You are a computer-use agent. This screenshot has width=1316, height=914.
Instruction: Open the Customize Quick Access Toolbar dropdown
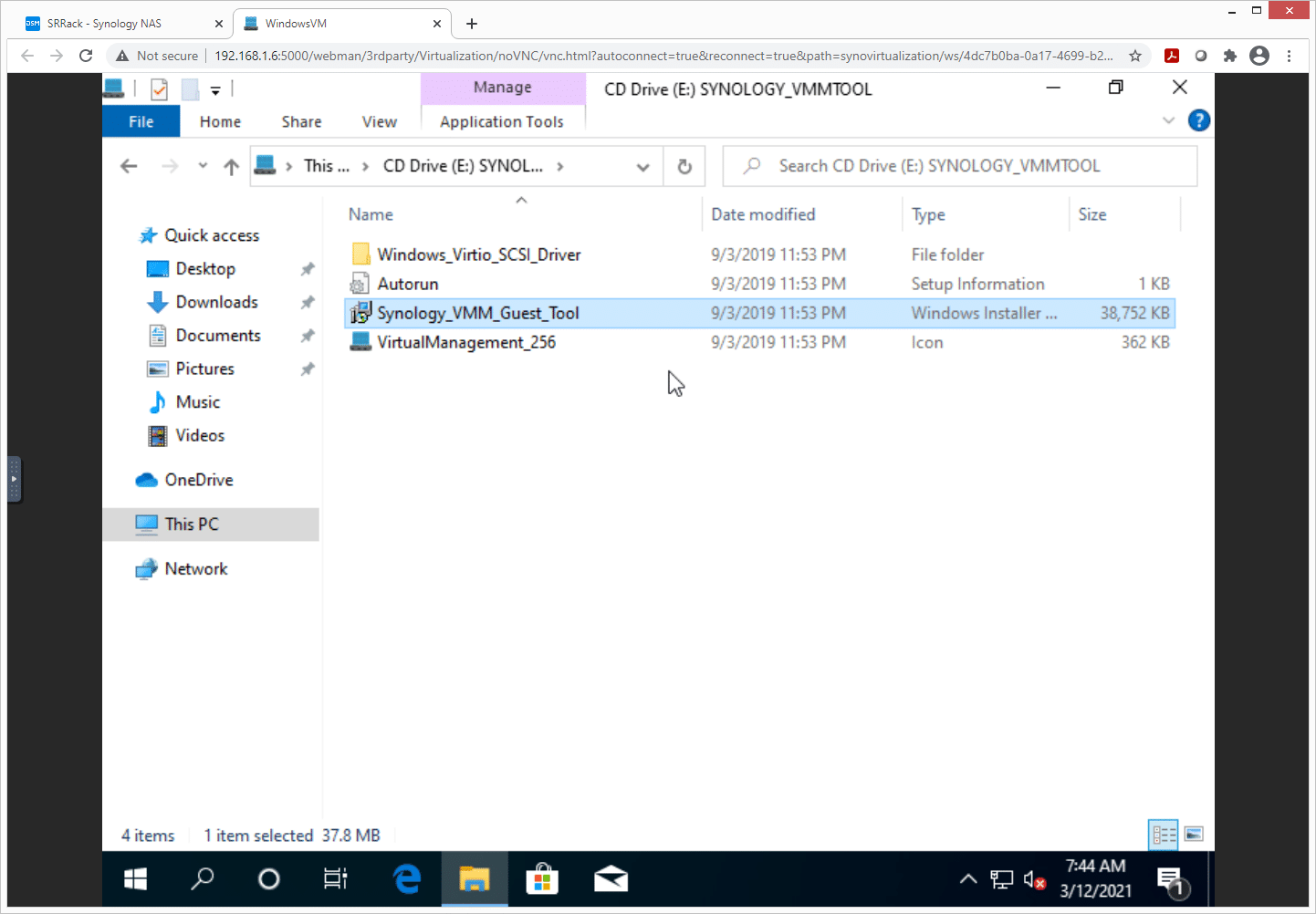(215, 89)
